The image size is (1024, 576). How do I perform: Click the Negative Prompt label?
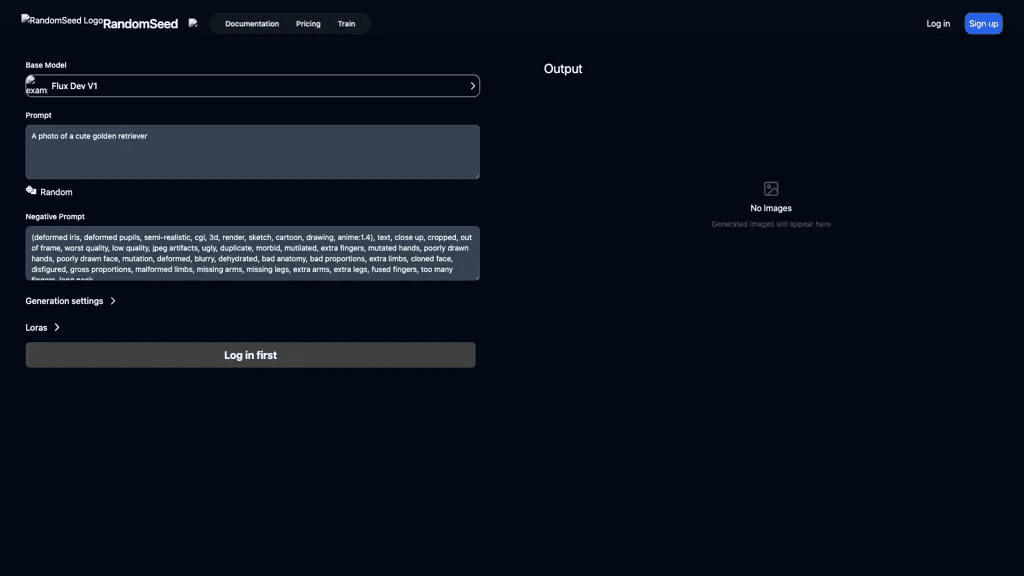(x=55, y=216)
